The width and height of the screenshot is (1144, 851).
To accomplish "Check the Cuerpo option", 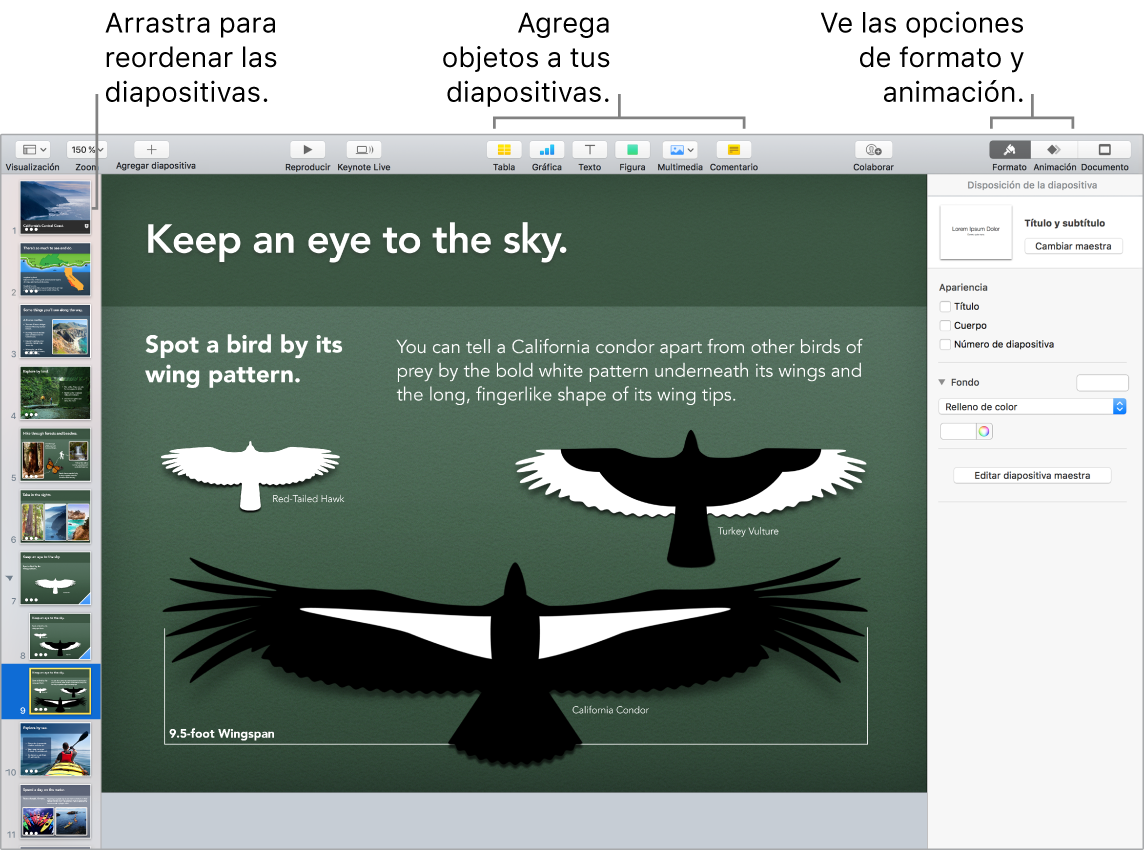I will [944, 325].
